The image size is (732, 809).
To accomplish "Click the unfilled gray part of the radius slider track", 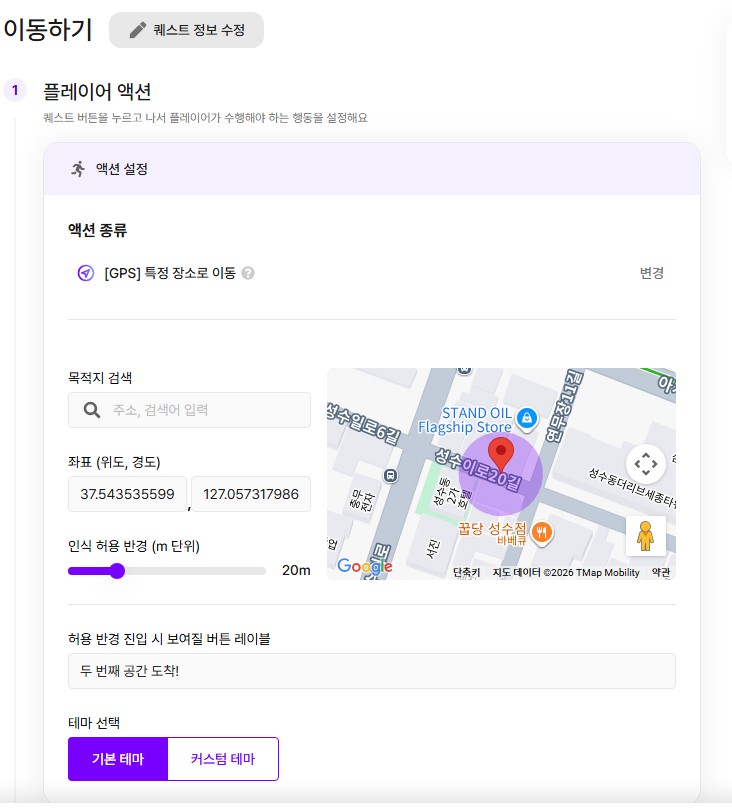I will (x=195, y=571).
